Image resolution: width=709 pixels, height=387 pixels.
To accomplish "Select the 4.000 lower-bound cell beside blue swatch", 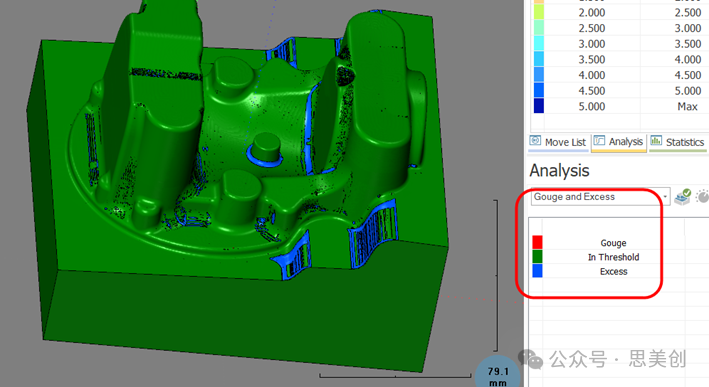I will [591, 75].
